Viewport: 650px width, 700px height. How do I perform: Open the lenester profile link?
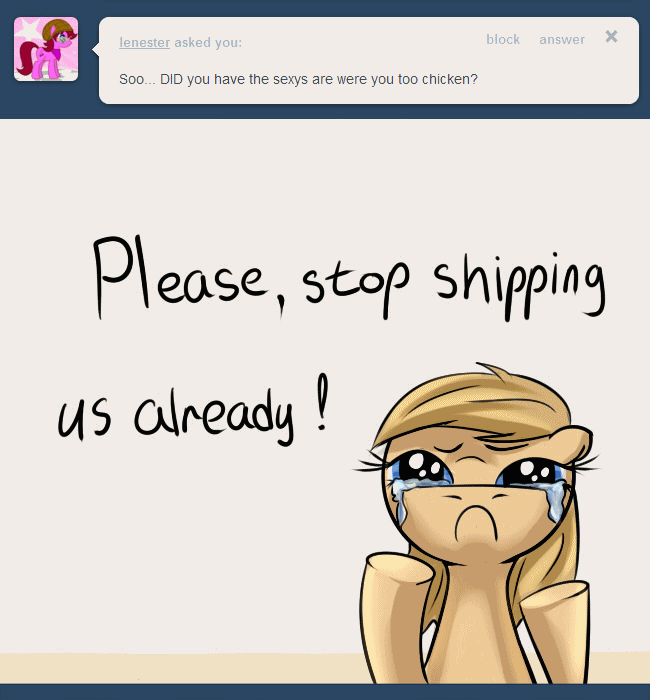(x=144, y=42)
